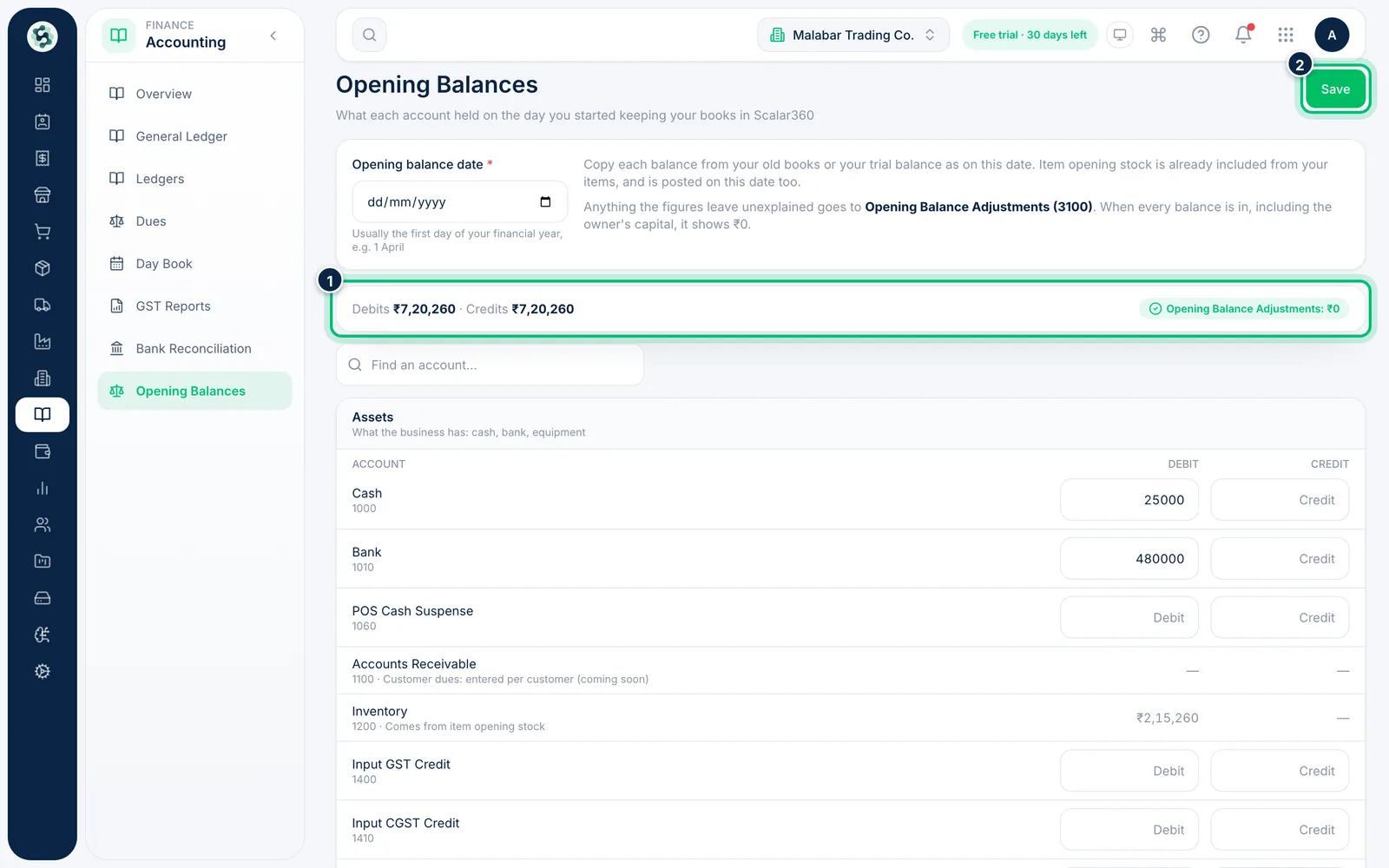The width and height of the screenshot is (1389, 868).
Task: Open General Ledger page
Action: click(x=194, y=136)
